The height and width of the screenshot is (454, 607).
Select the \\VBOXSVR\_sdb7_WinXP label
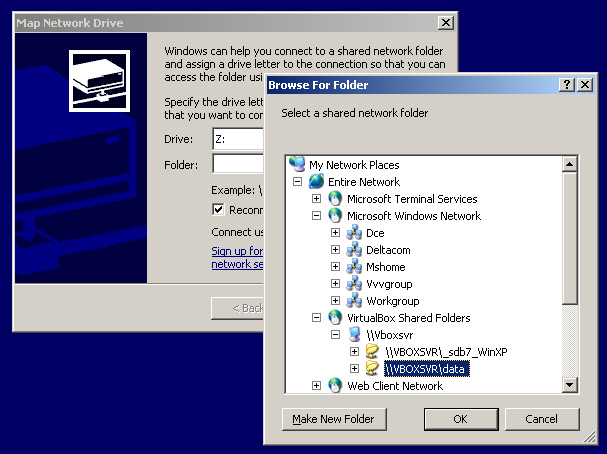click(446, 352)
